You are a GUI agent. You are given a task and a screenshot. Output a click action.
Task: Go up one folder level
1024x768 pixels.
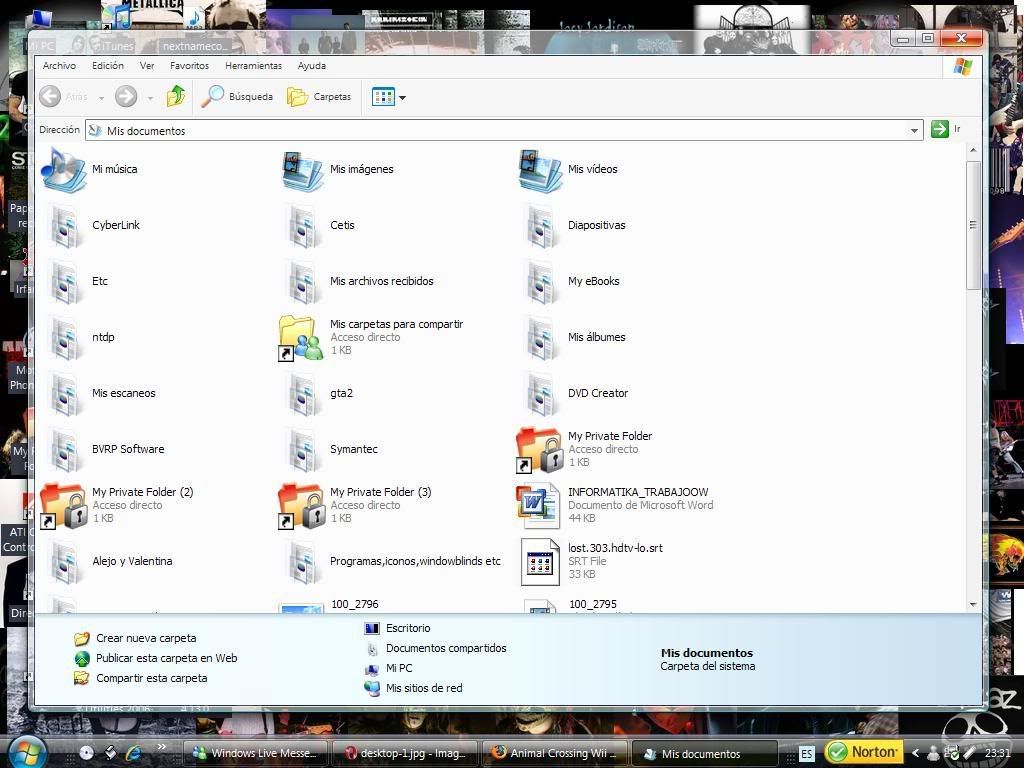(x=176, y=97)
